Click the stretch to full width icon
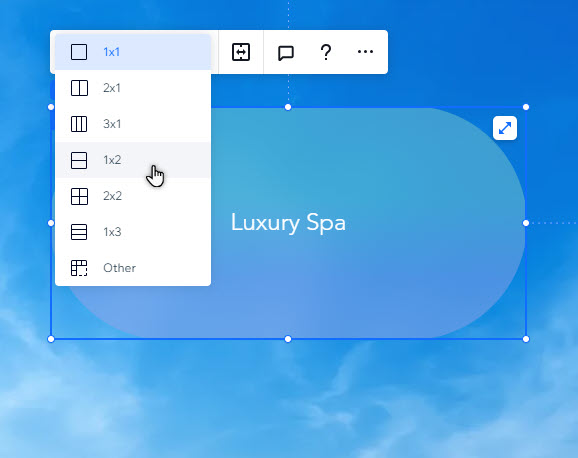The height and width of the screenshot is (458, 578). coord(241,52)
